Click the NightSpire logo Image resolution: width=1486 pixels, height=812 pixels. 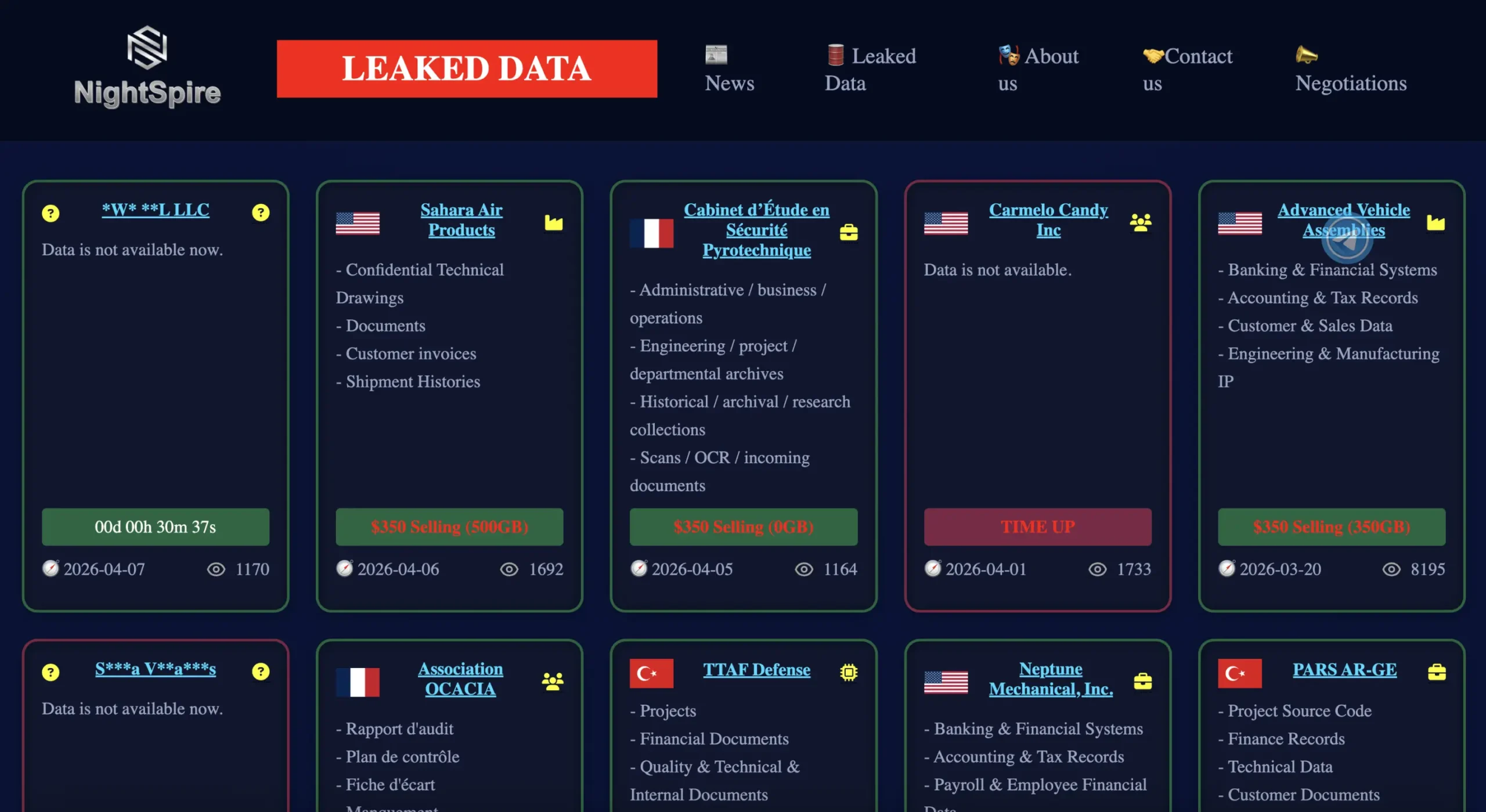(x=147, y=67)
